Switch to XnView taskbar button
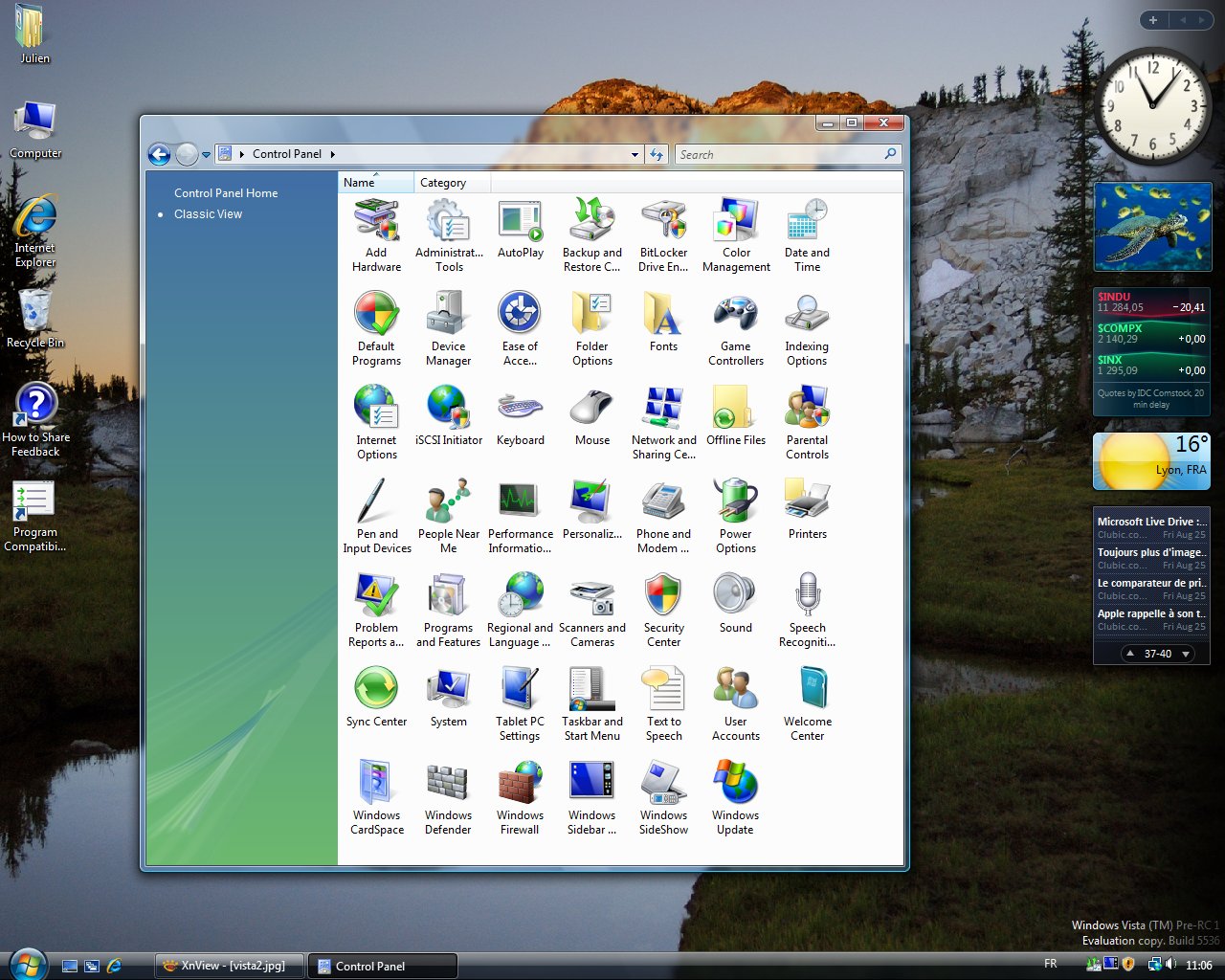This screenshot has height=980, width=1225. 230,966
